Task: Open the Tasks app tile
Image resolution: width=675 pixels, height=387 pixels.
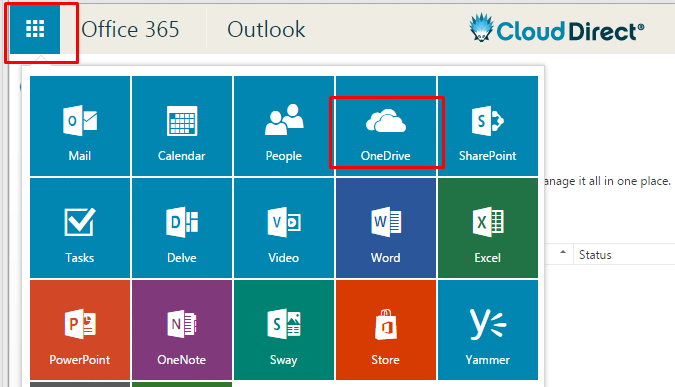Action: (x=80, y=228)
